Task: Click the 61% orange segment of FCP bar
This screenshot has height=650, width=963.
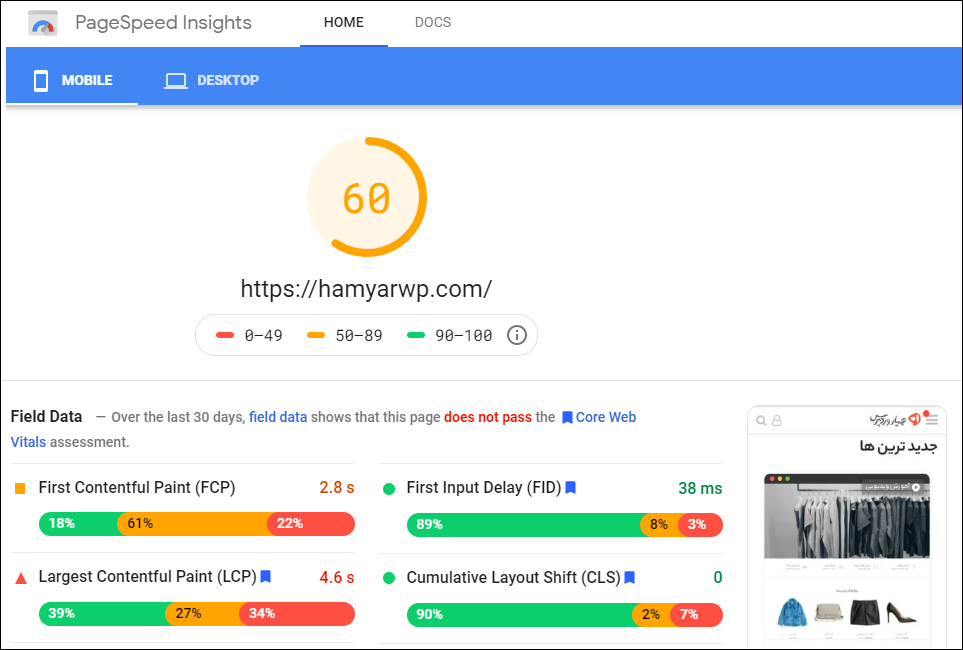Action: click(192, 524)
